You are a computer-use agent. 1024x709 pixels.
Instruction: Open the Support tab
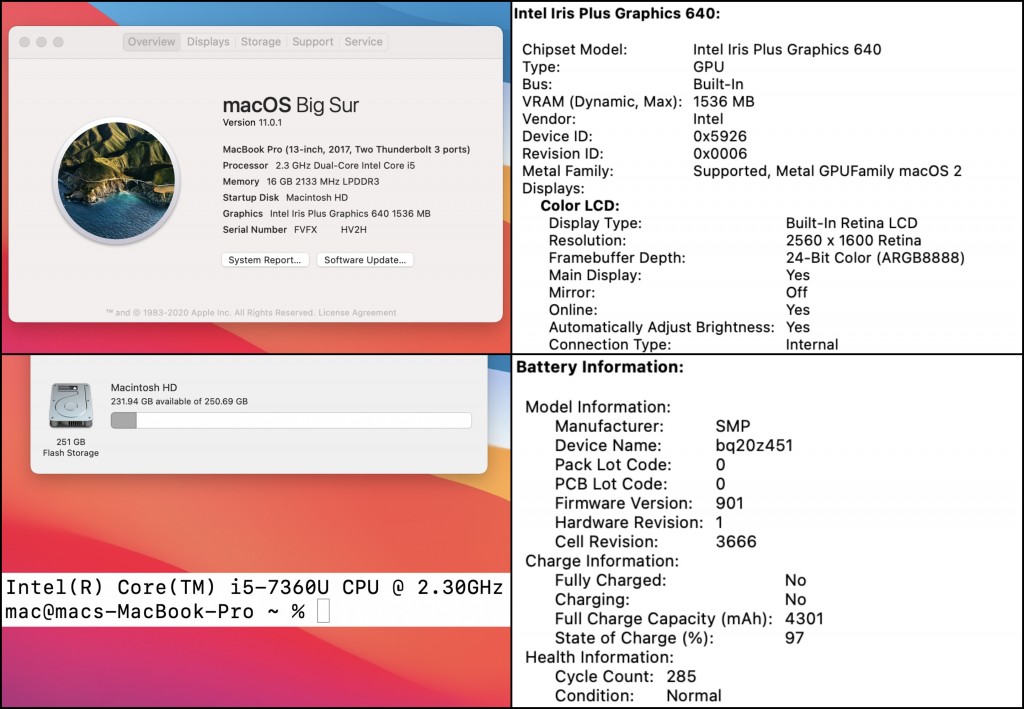tap(313, 42)
